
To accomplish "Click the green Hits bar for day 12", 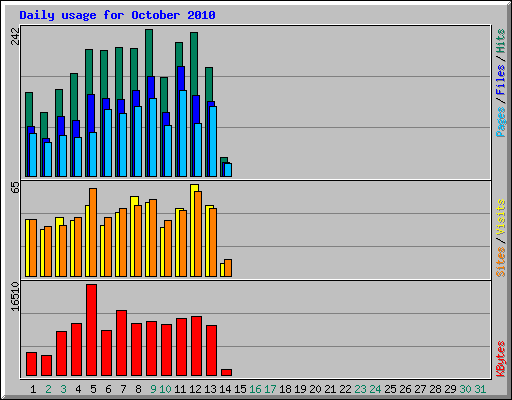I will coord(194,63).
